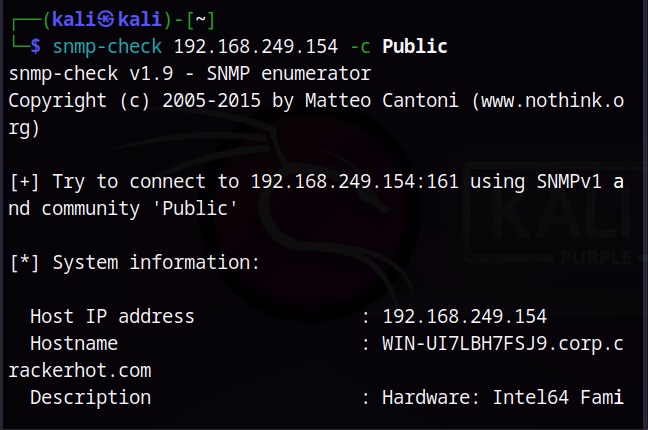
Task: Click the Host IP address value
Action: (465, 316)
